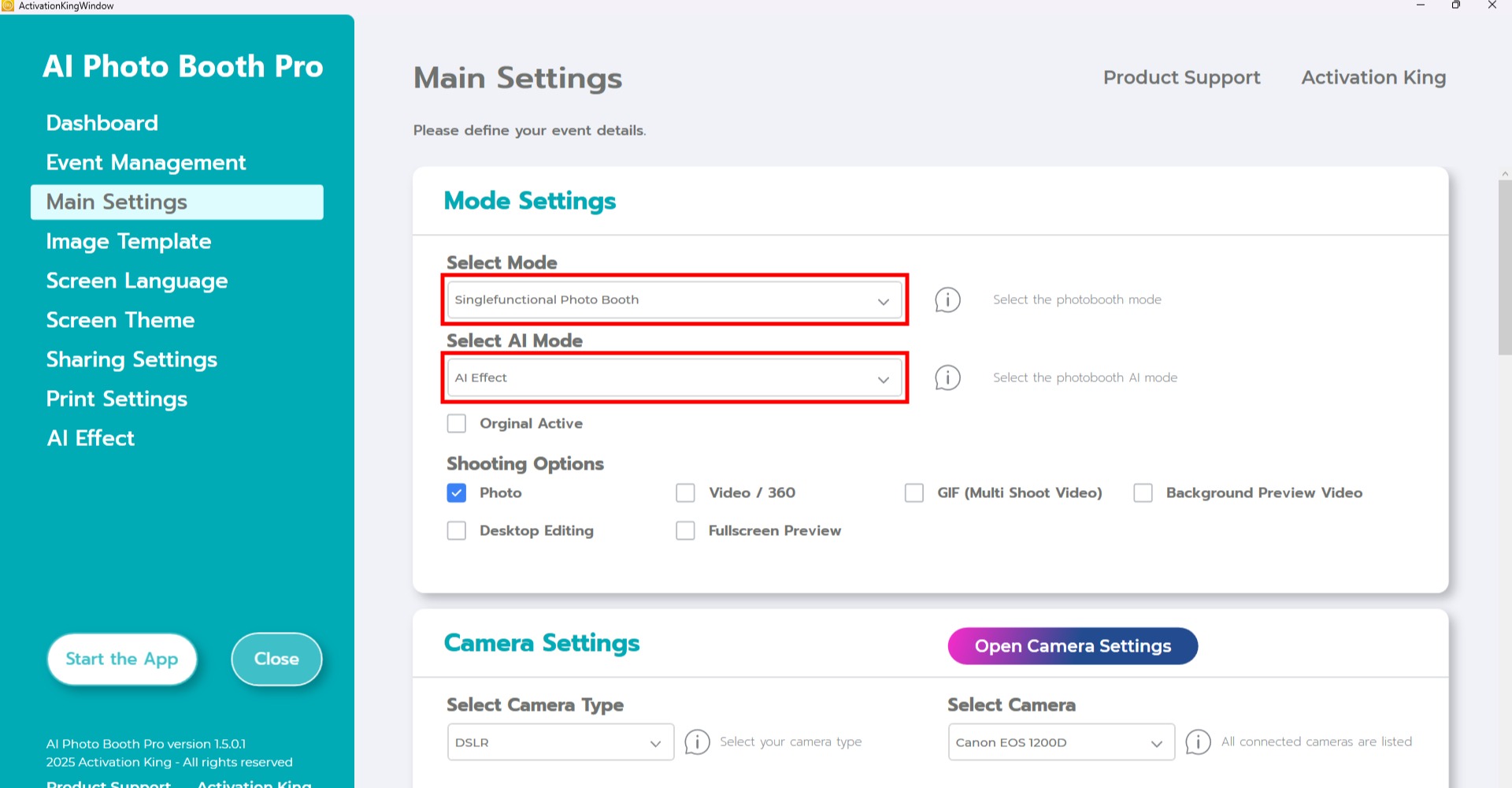Click the app icon in the title bar

tap(8, 6)
